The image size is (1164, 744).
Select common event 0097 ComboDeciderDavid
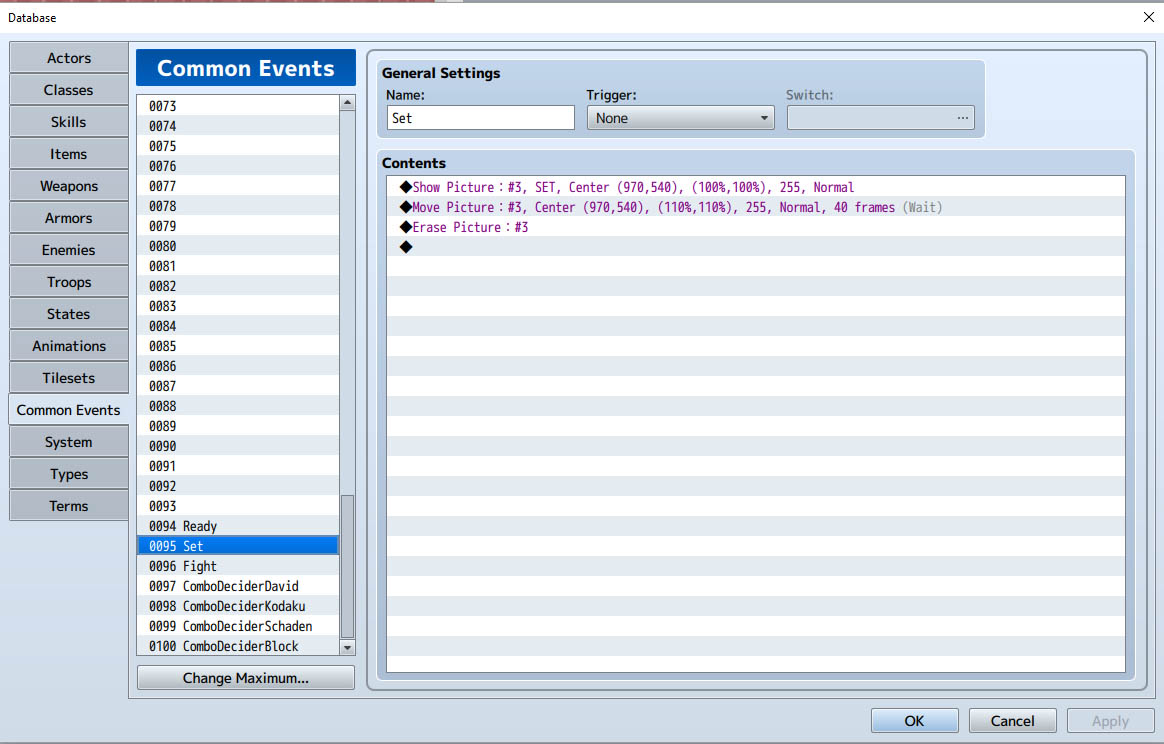point(238,586)
